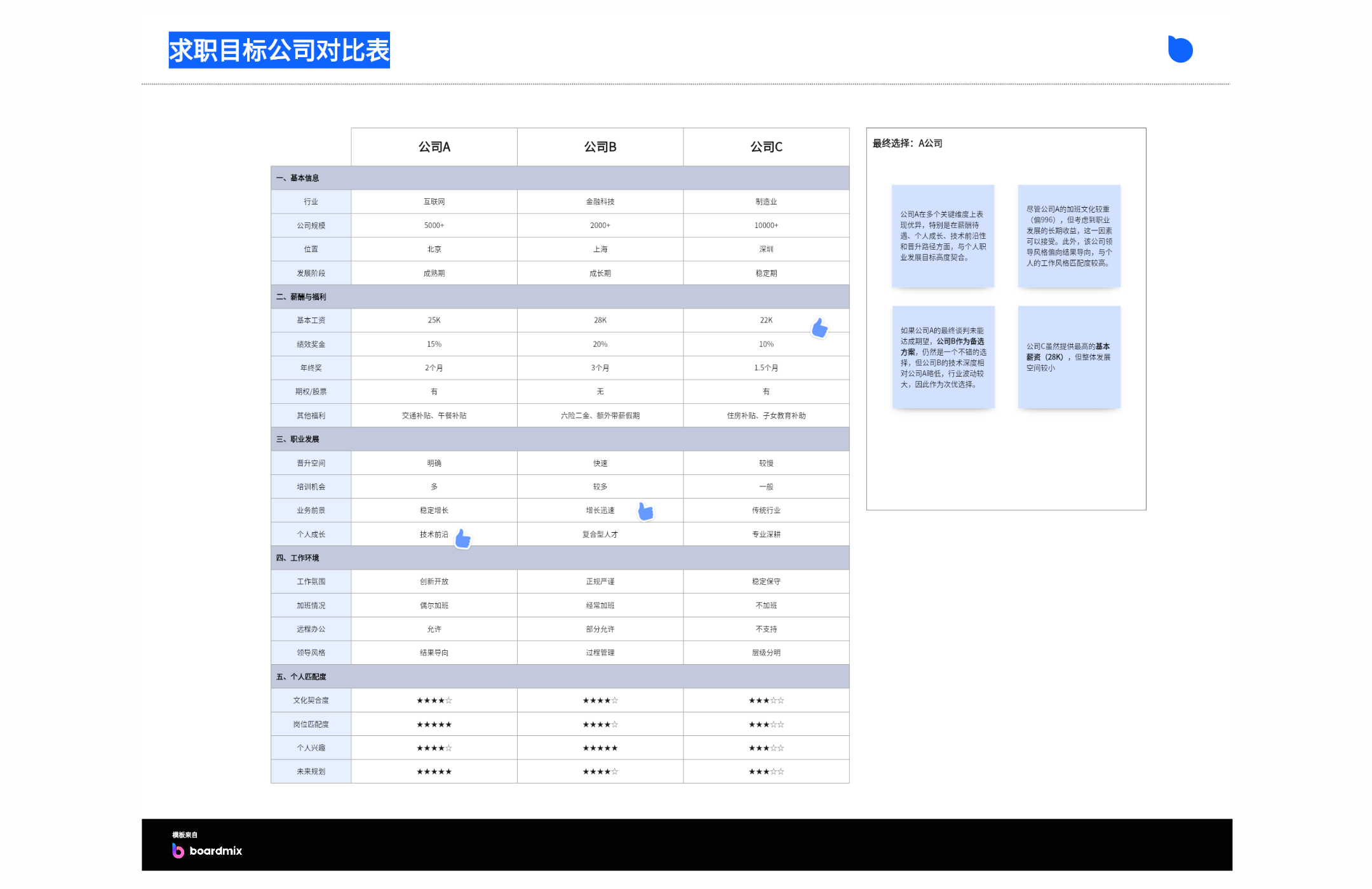
Task: Select the title 求职目标公司对比表
Action: pyautogui.click(x=279, y=50)
